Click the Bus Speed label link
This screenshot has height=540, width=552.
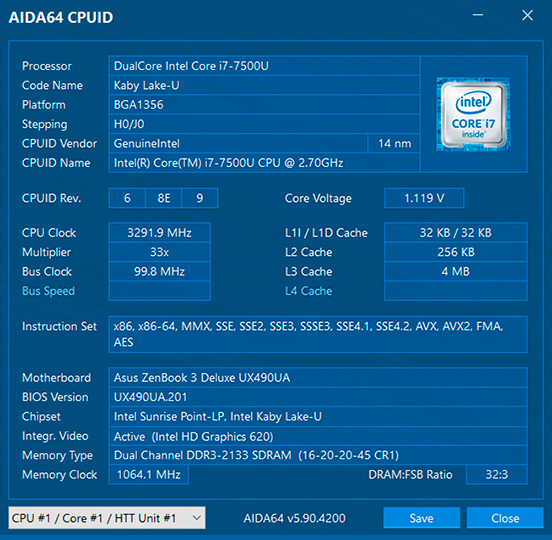pyautogui.click(x=49, y=291)
